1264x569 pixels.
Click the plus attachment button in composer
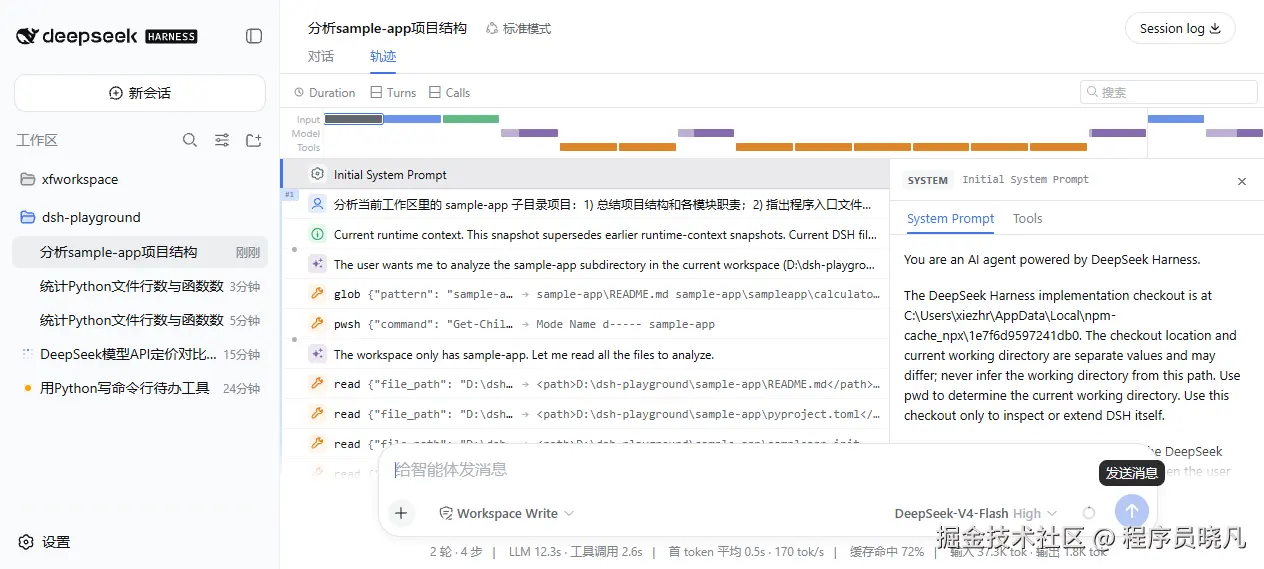coord(401,513)
